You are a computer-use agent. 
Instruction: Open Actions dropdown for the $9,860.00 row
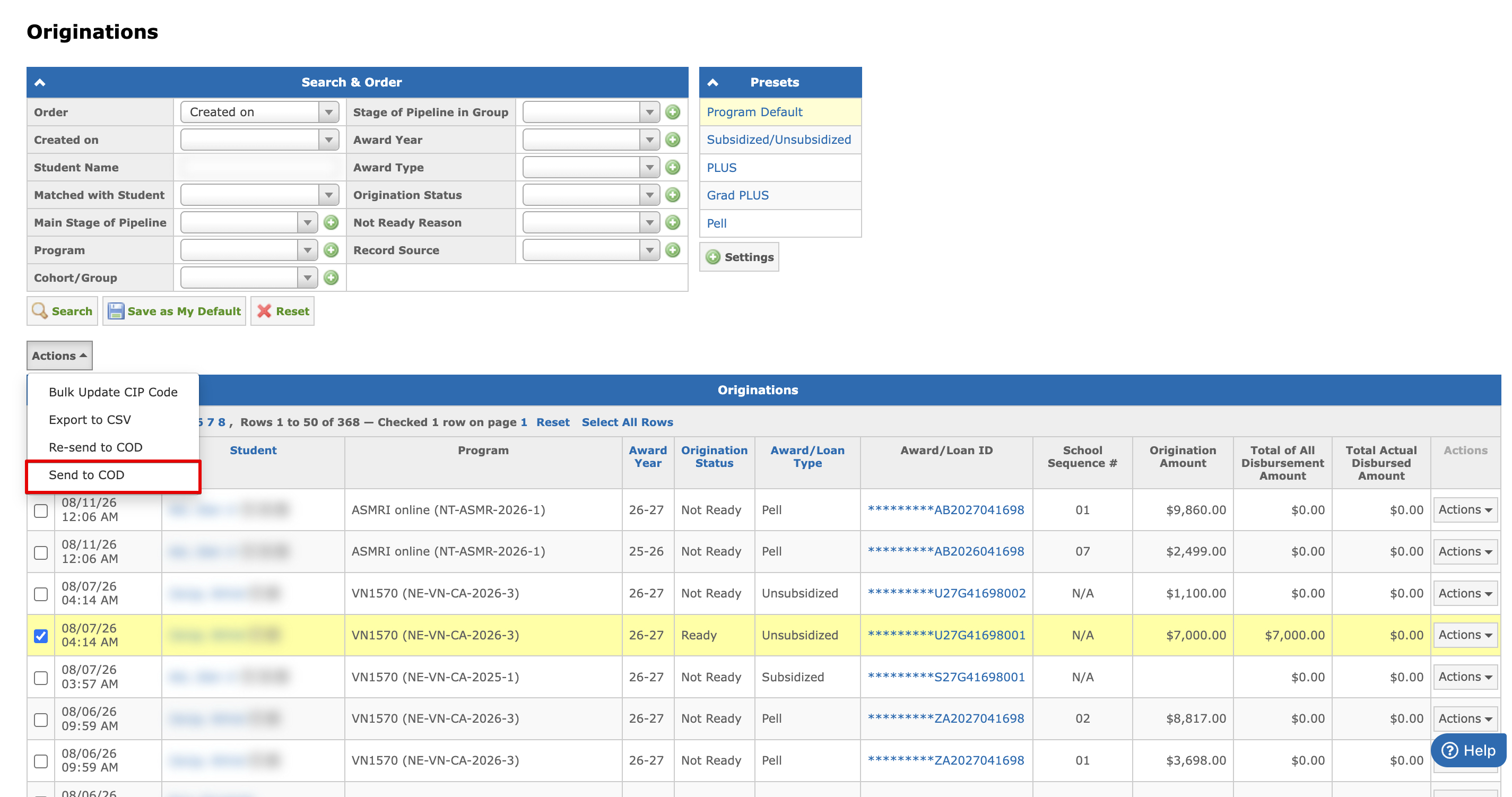click(1465, 509)
